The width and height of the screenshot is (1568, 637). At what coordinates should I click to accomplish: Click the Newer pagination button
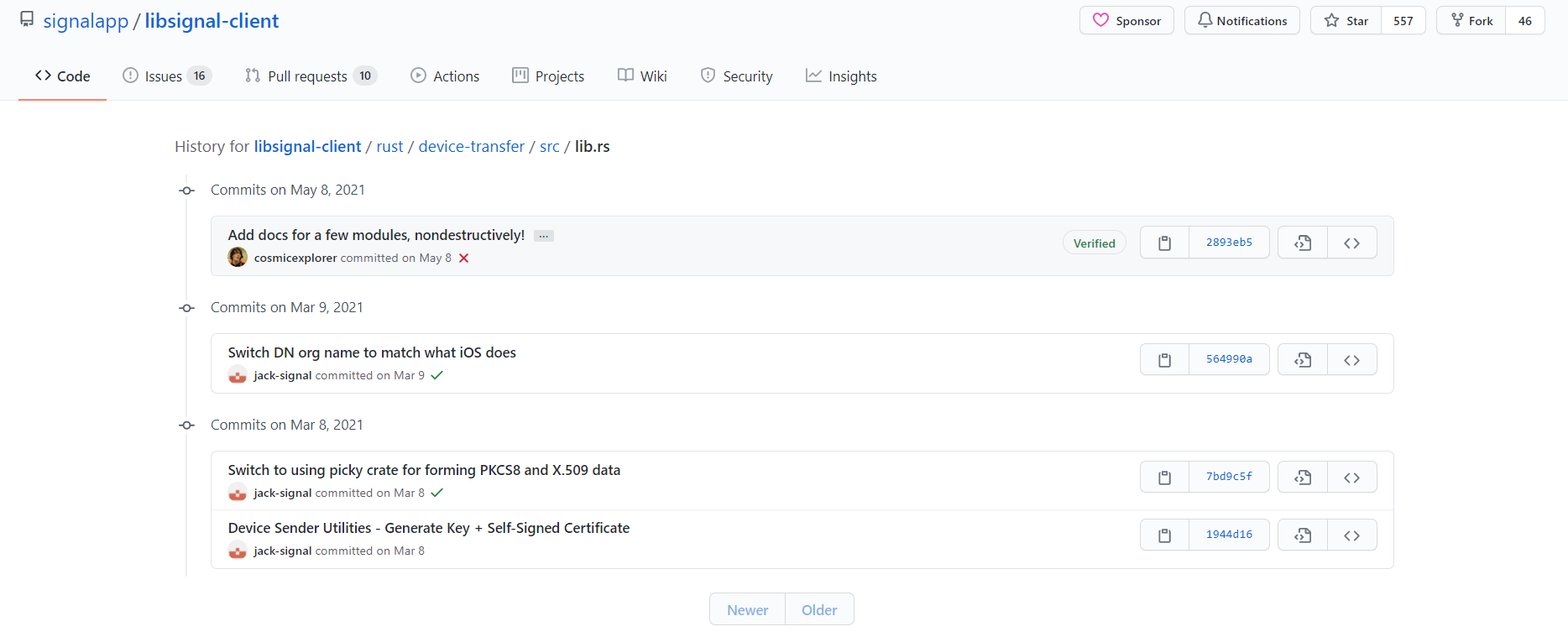click(x=747, y=610)
